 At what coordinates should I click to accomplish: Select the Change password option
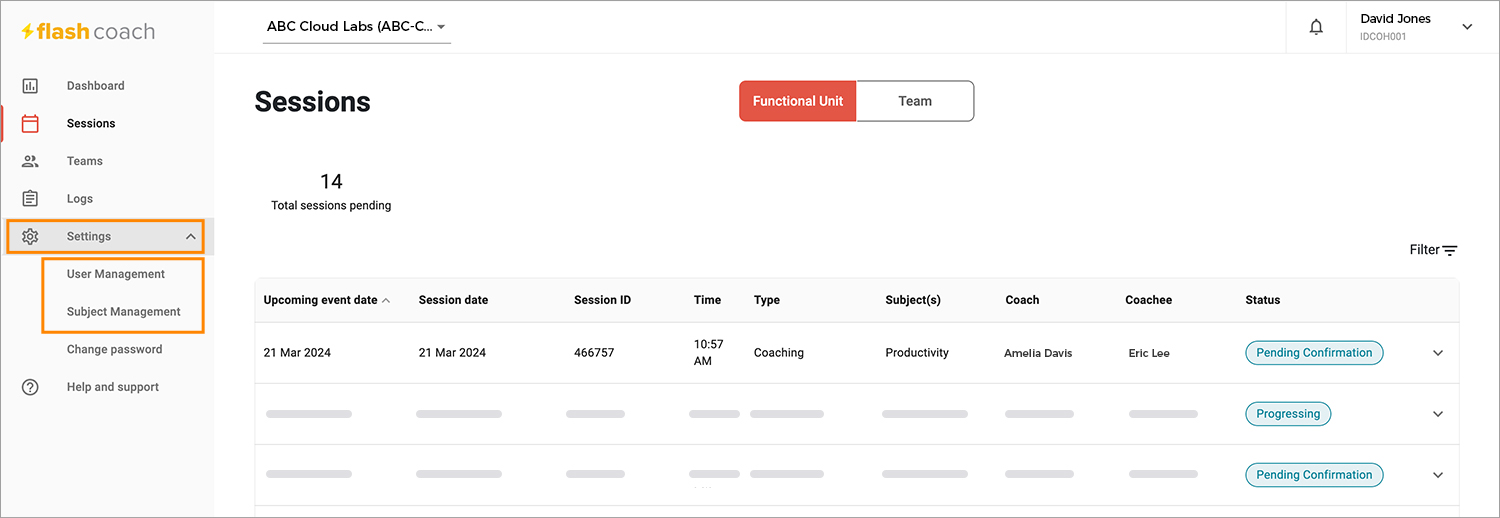click(x=114, y=350)
